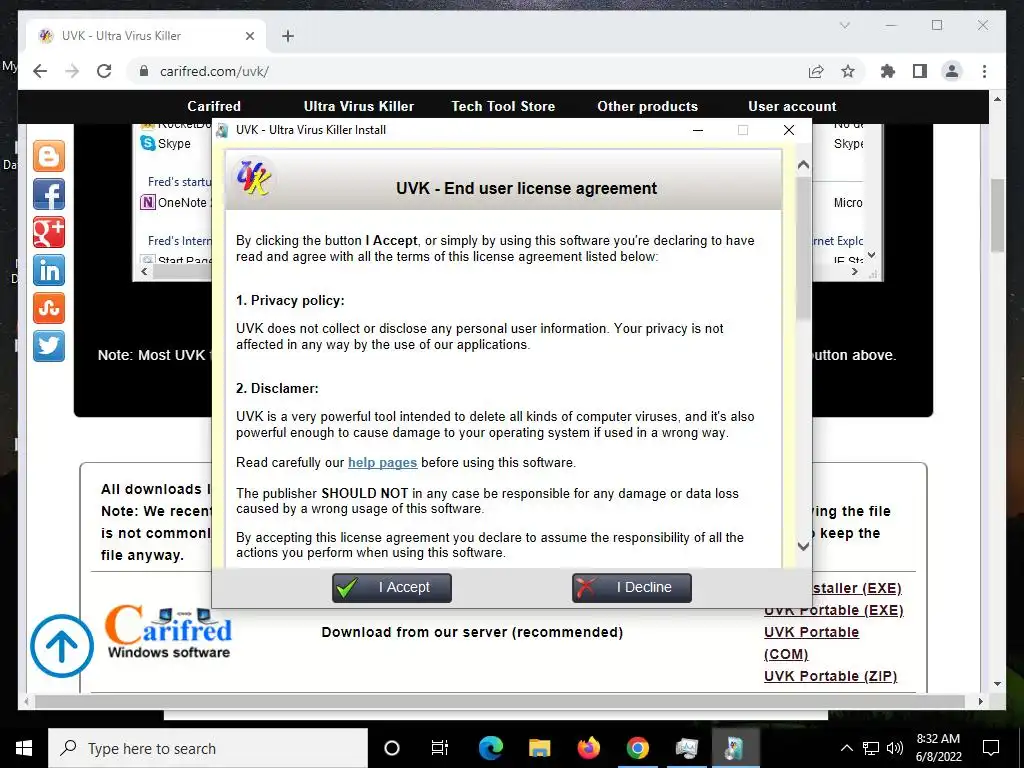Click the 'UVK - End user license agreement' heading
The image size is (1024, 768).
coord(526,188)
